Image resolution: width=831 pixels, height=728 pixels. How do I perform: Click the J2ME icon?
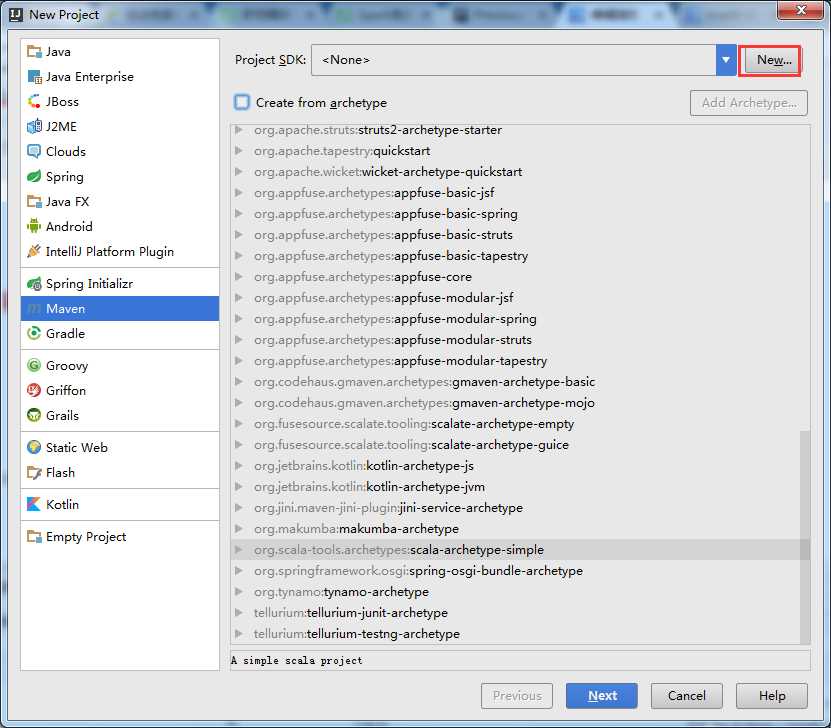tap(34, 126)
